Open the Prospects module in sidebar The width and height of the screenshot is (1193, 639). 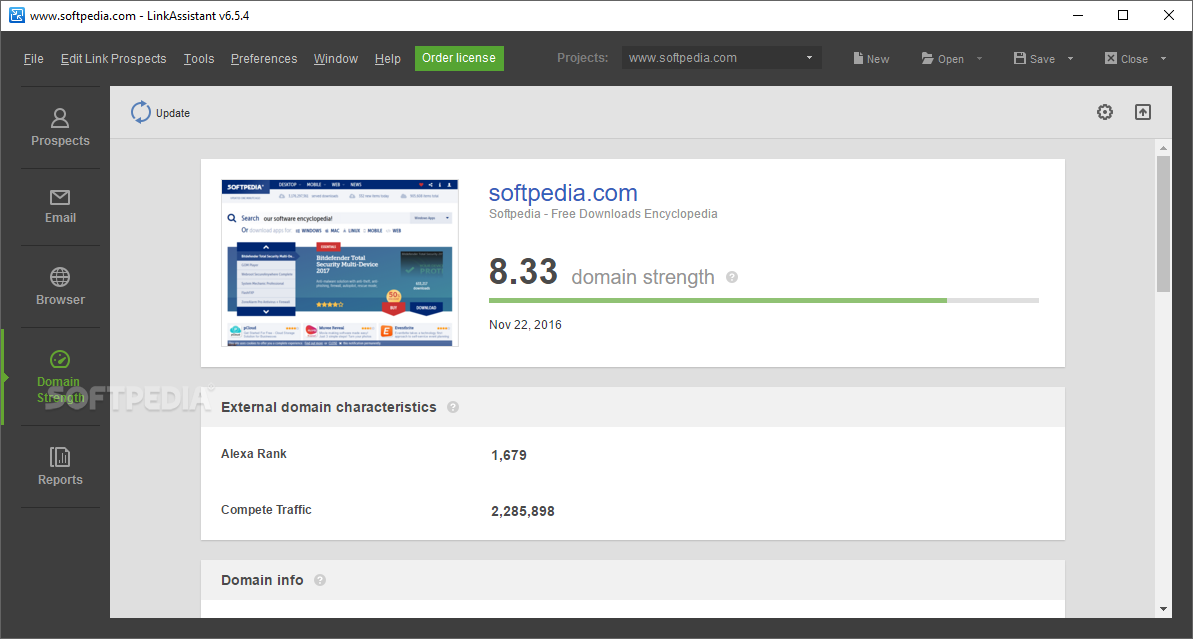[60, 127]
